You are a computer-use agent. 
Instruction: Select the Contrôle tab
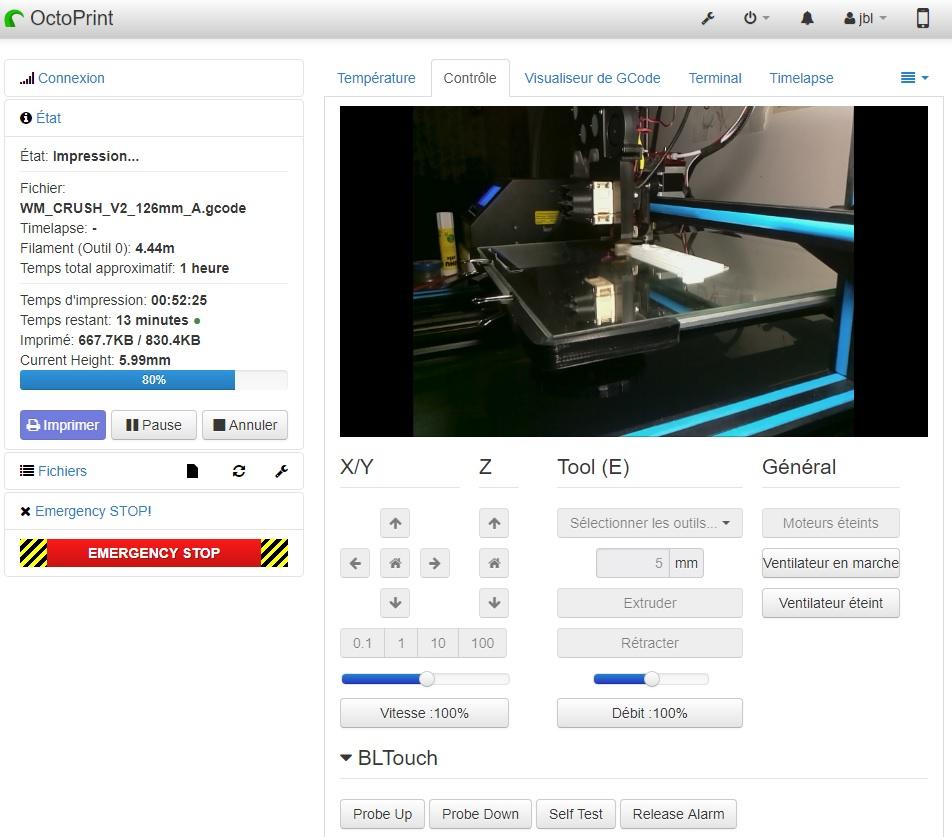pos(470,78)
